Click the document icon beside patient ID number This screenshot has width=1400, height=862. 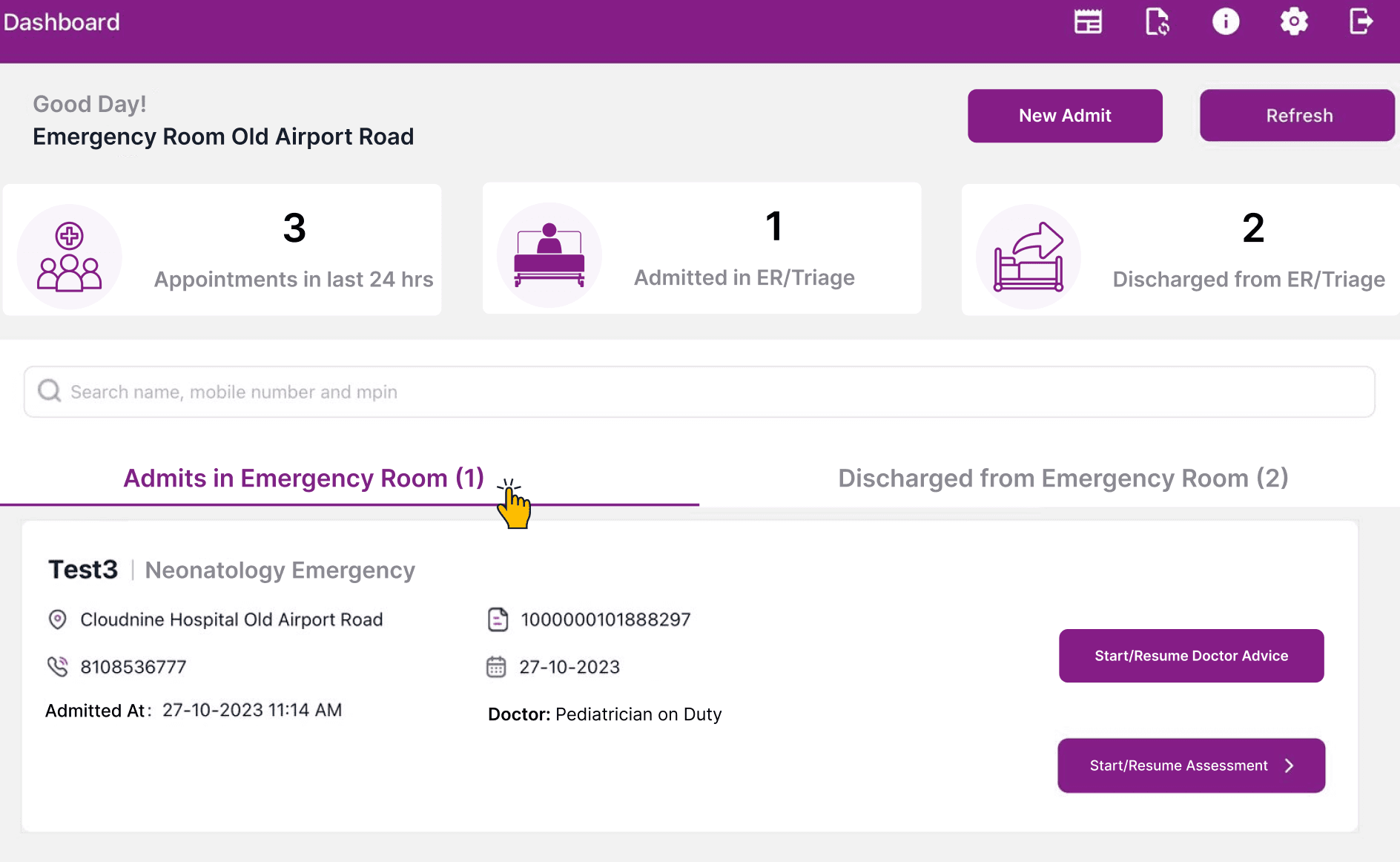click(x=498, y=619)
